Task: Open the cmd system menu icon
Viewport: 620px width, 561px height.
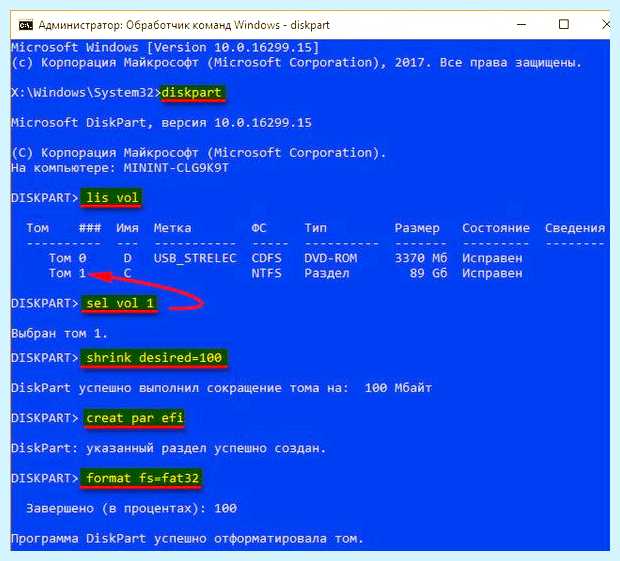Action: (26, 25)
